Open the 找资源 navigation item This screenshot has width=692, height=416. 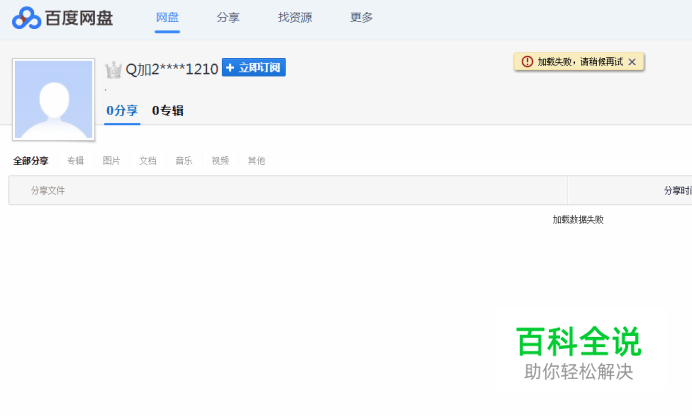[x=295, y=18]
